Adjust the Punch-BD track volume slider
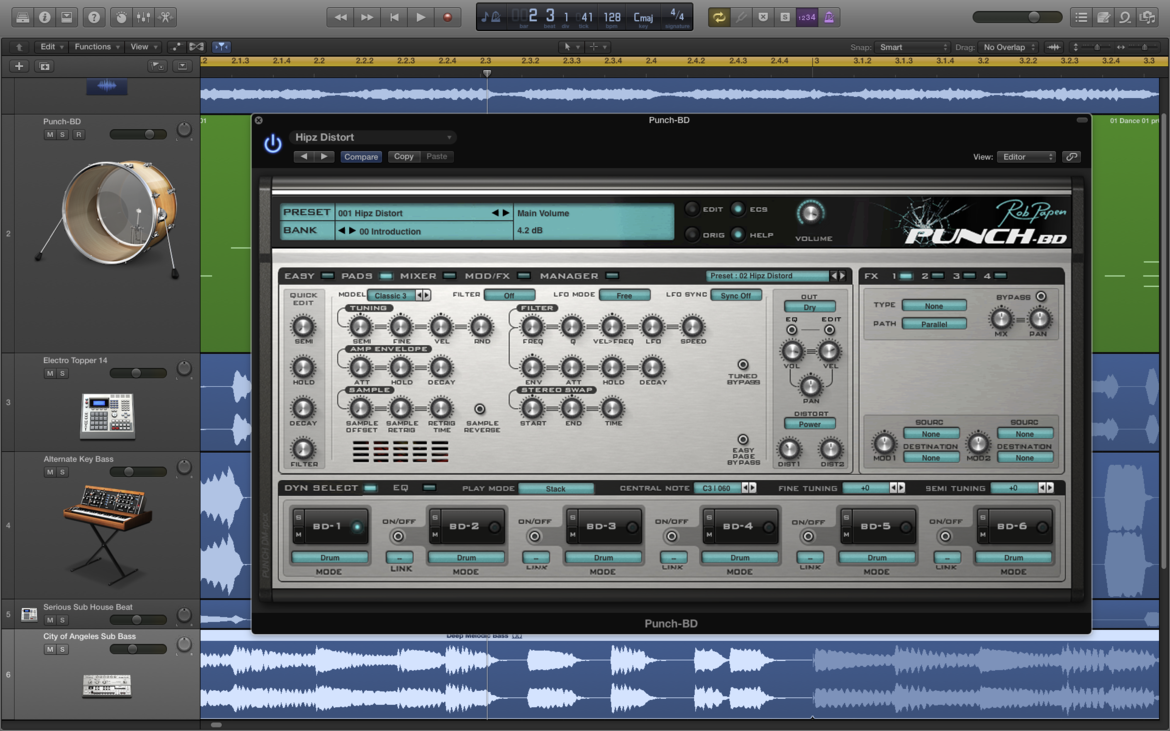 coord(139,134)
